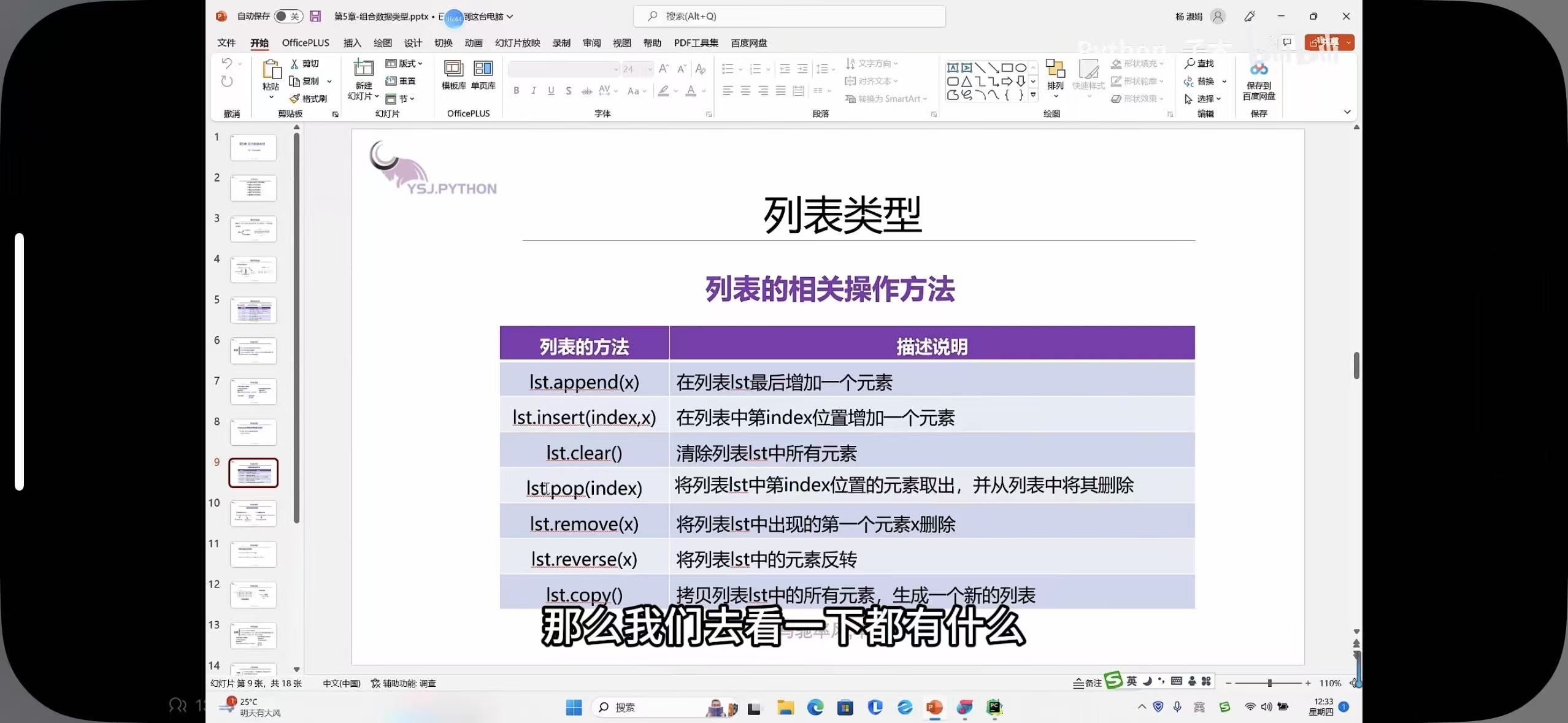Click the Arrange shapes icon
This screenshot has height=723, width=1568.
[x=1055, y=69]
